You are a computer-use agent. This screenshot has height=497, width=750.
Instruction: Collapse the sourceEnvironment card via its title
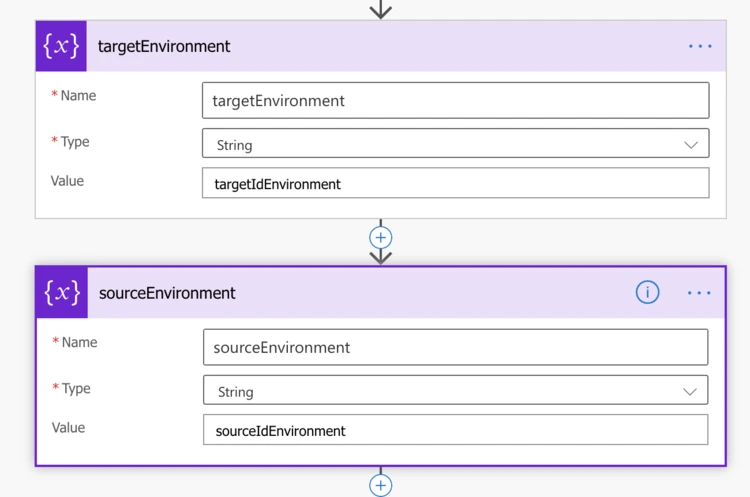click(x=167, y=293)
